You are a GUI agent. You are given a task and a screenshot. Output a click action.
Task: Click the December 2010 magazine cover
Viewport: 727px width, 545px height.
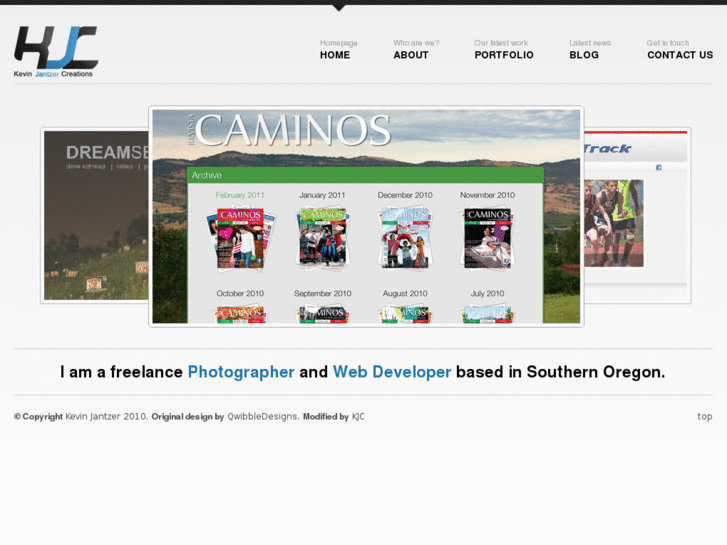tap(405, 239)
